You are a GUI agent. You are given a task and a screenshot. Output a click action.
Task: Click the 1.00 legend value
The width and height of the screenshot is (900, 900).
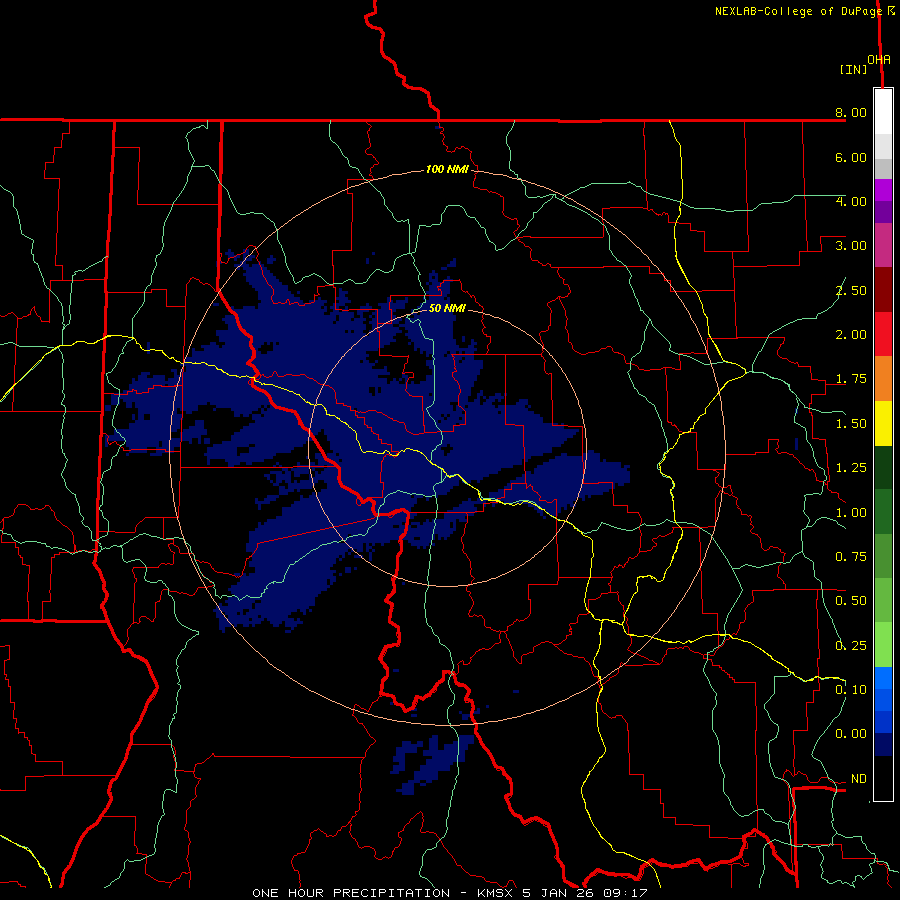click(851, 513)
